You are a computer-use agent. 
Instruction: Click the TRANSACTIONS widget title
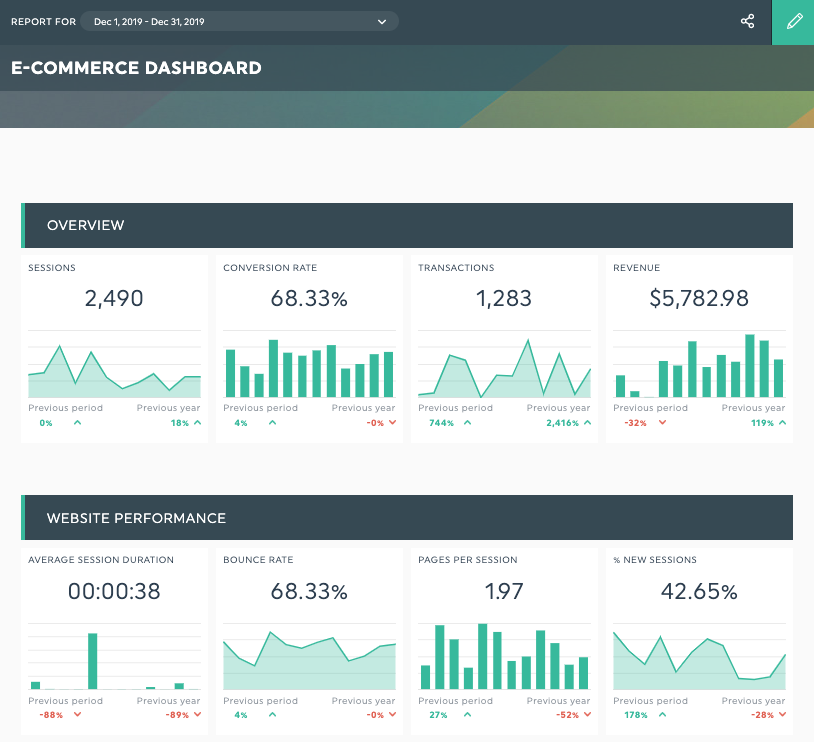coord(456,268)
